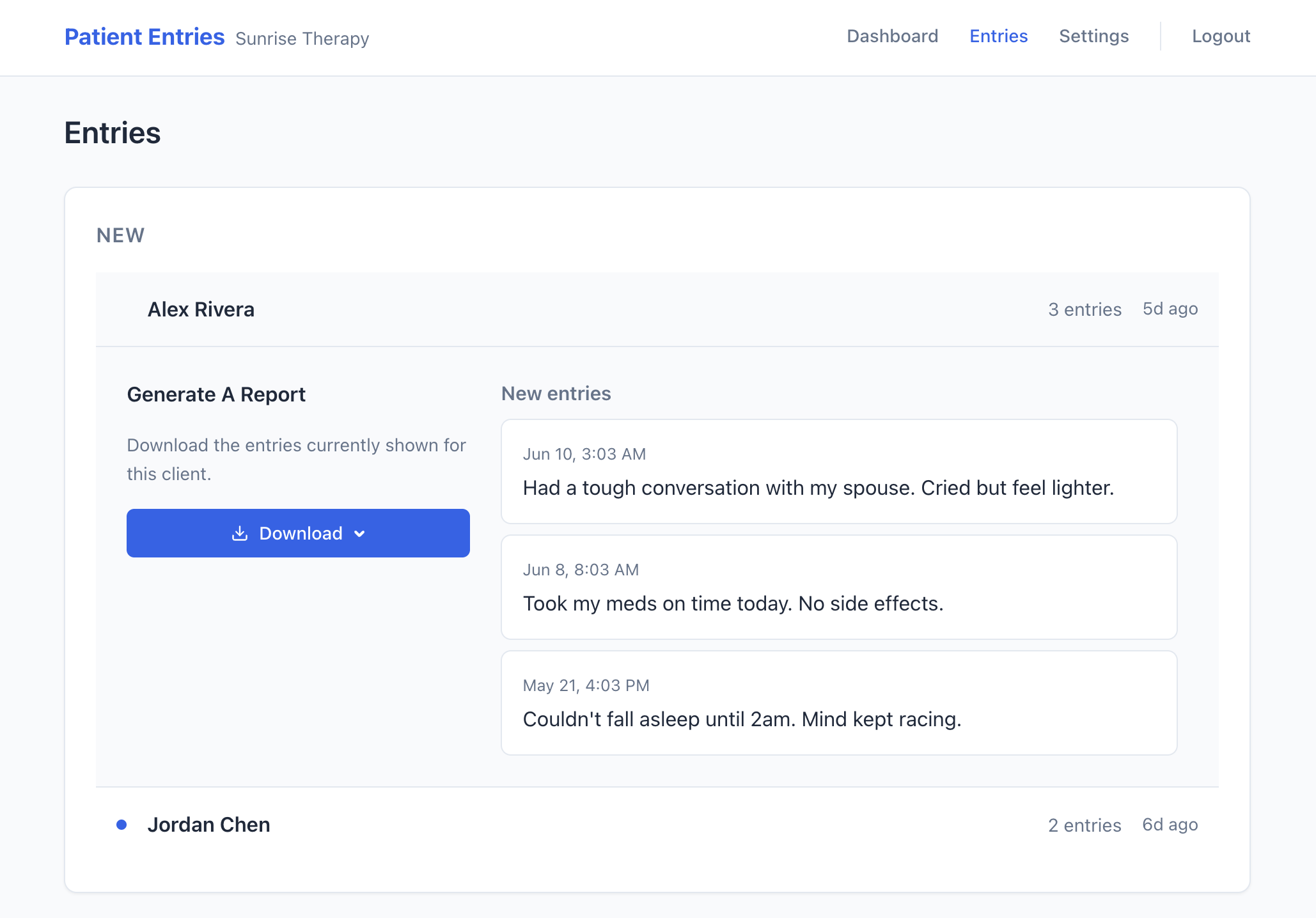Click the Download report button
This screenshot has height=918, width=1316.
(298, 533)
